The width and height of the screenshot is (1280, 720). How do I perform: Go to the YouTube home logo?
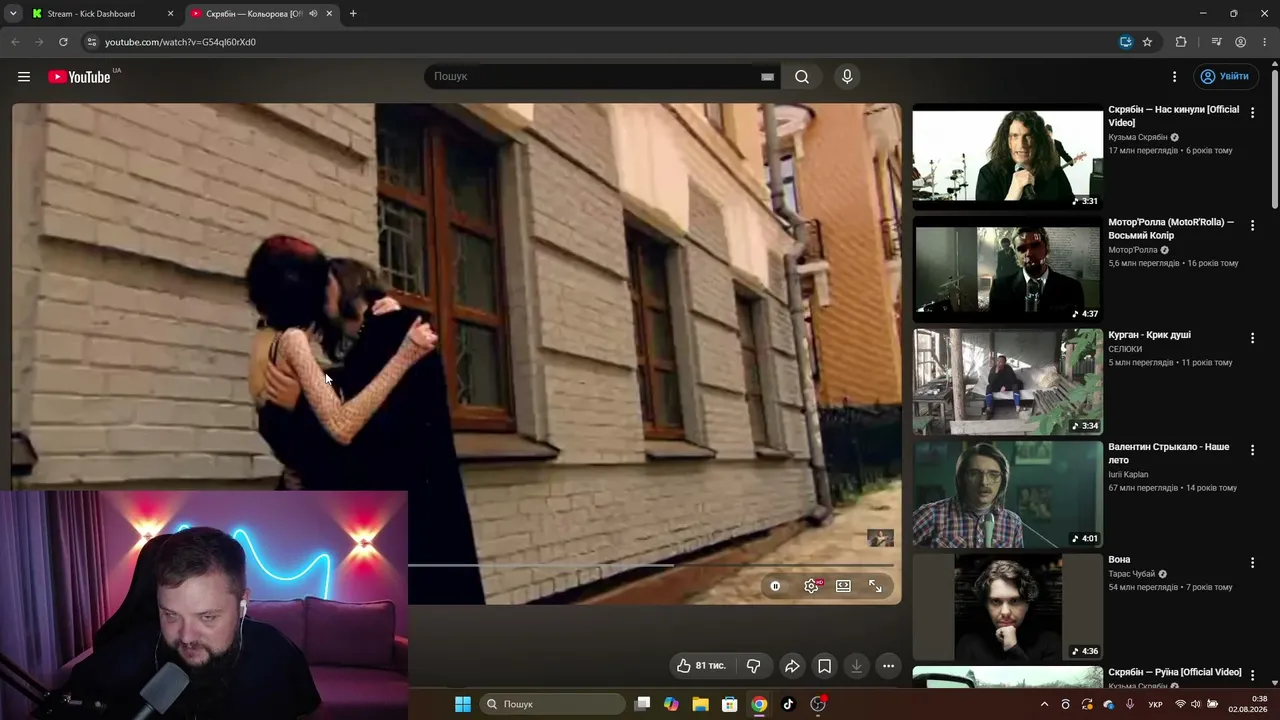[x=79, y=77]
